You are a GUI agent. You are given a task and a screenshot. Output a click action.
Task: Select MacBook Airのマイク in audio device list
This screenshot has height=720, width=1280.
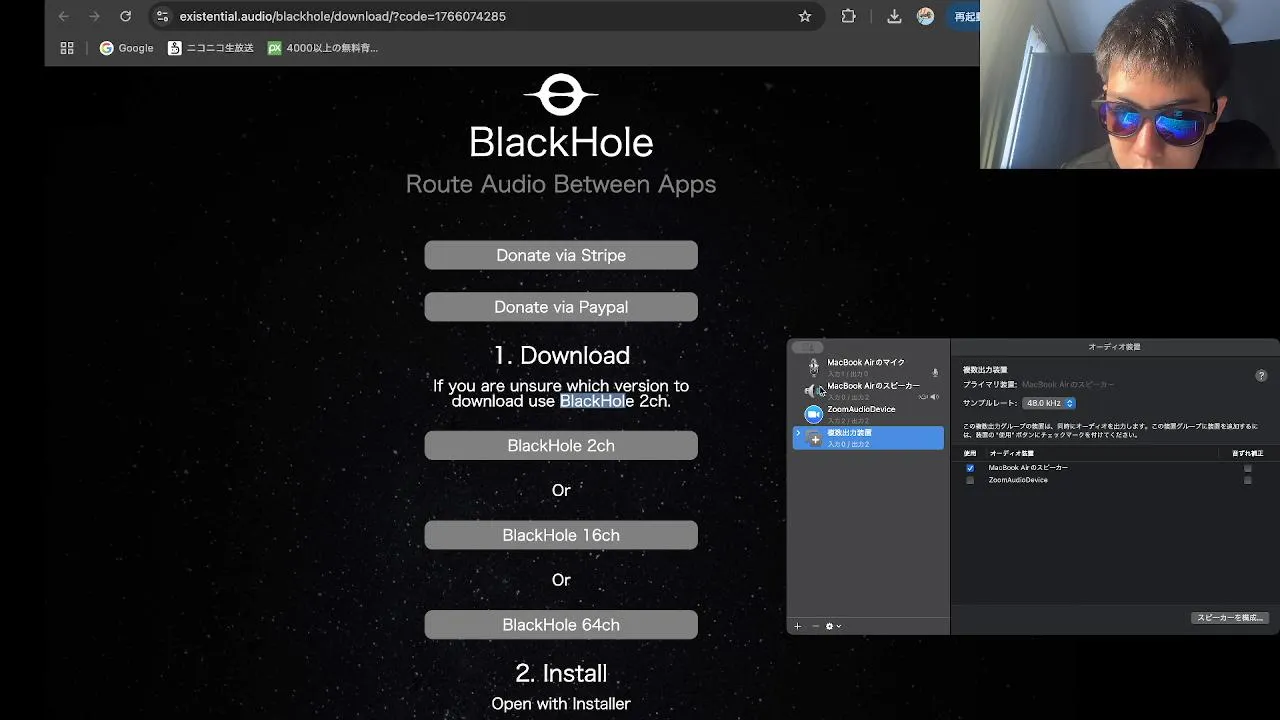click(x=868, y=366)
